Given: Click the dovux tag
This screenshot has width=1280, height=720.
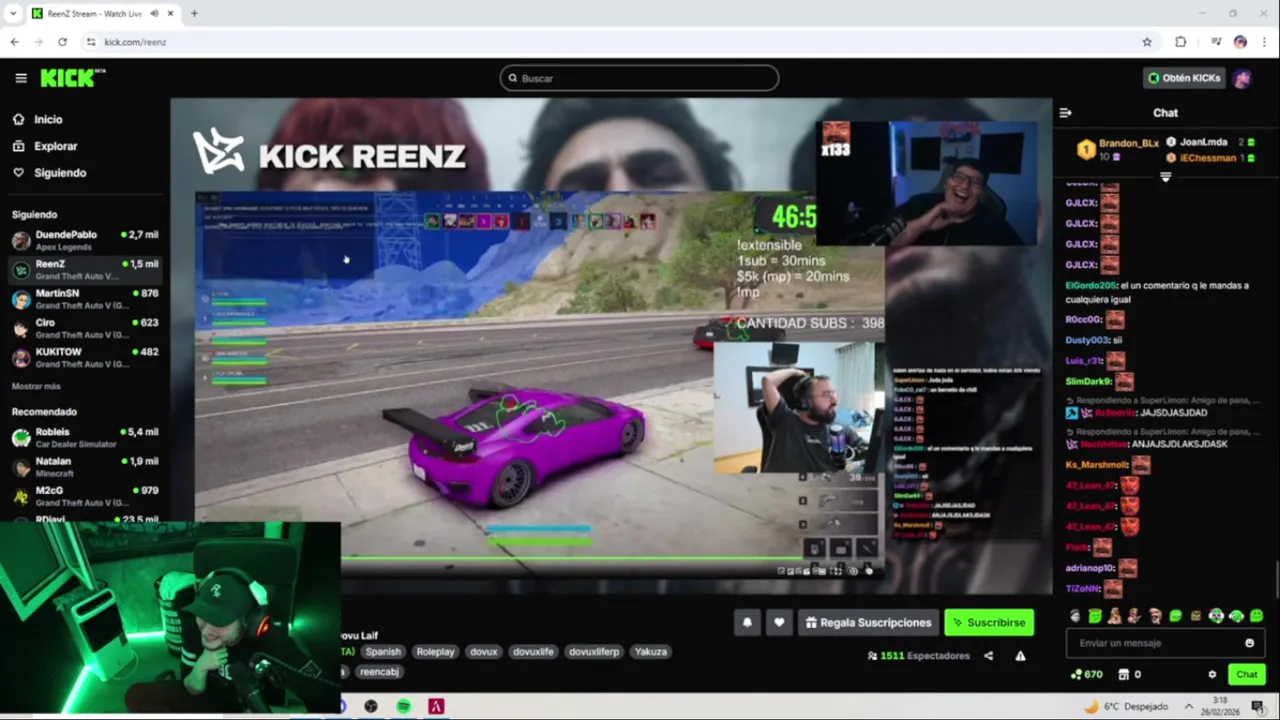Looking at the screenshot, I should pyautogui.click(x=483, y=651).
